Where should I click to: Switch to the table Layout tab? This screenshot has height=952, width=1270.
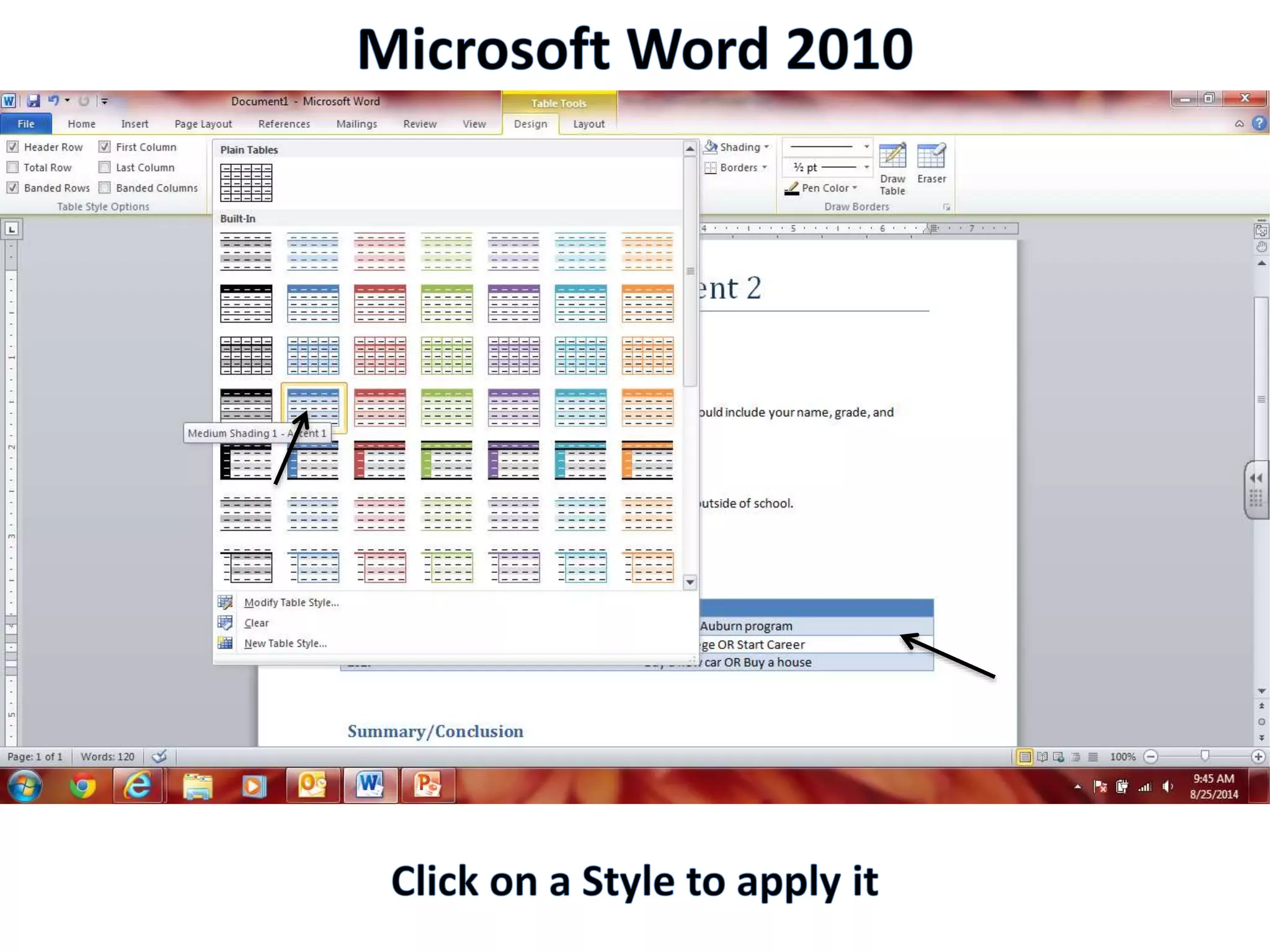point(588,124)
